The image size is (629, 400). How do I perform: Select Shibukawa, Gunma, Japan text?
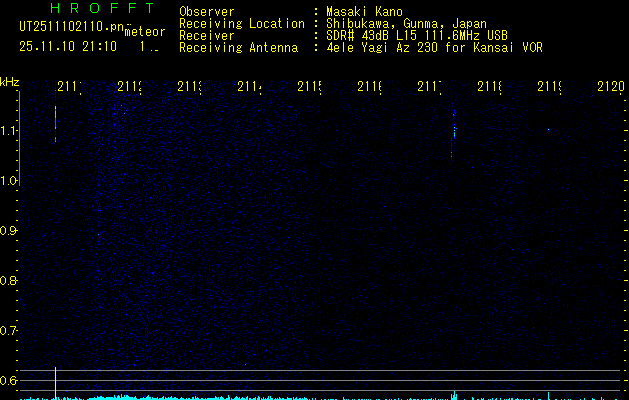click(406, 24)
